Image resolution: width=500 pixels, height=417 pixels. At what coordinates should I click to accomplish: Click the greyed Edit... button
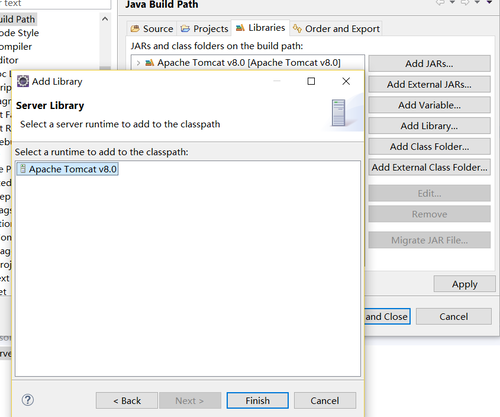click(429, 193)
